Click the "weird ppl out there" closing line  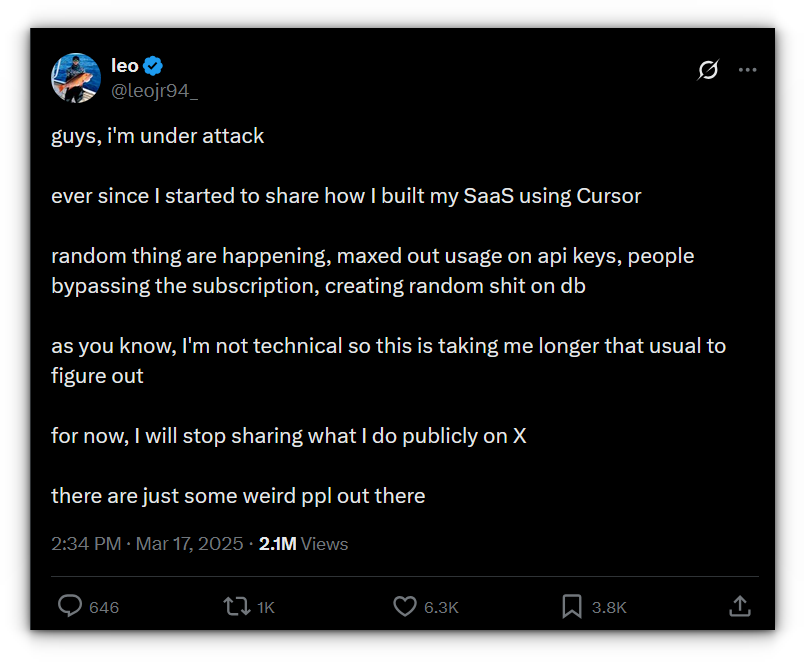[x=238, y=496]
